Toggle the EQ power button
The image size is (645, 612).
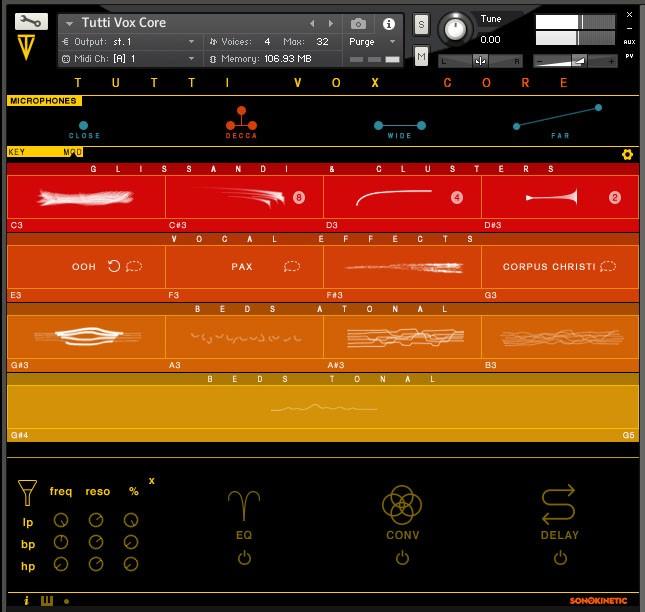[x=244, y=558]
